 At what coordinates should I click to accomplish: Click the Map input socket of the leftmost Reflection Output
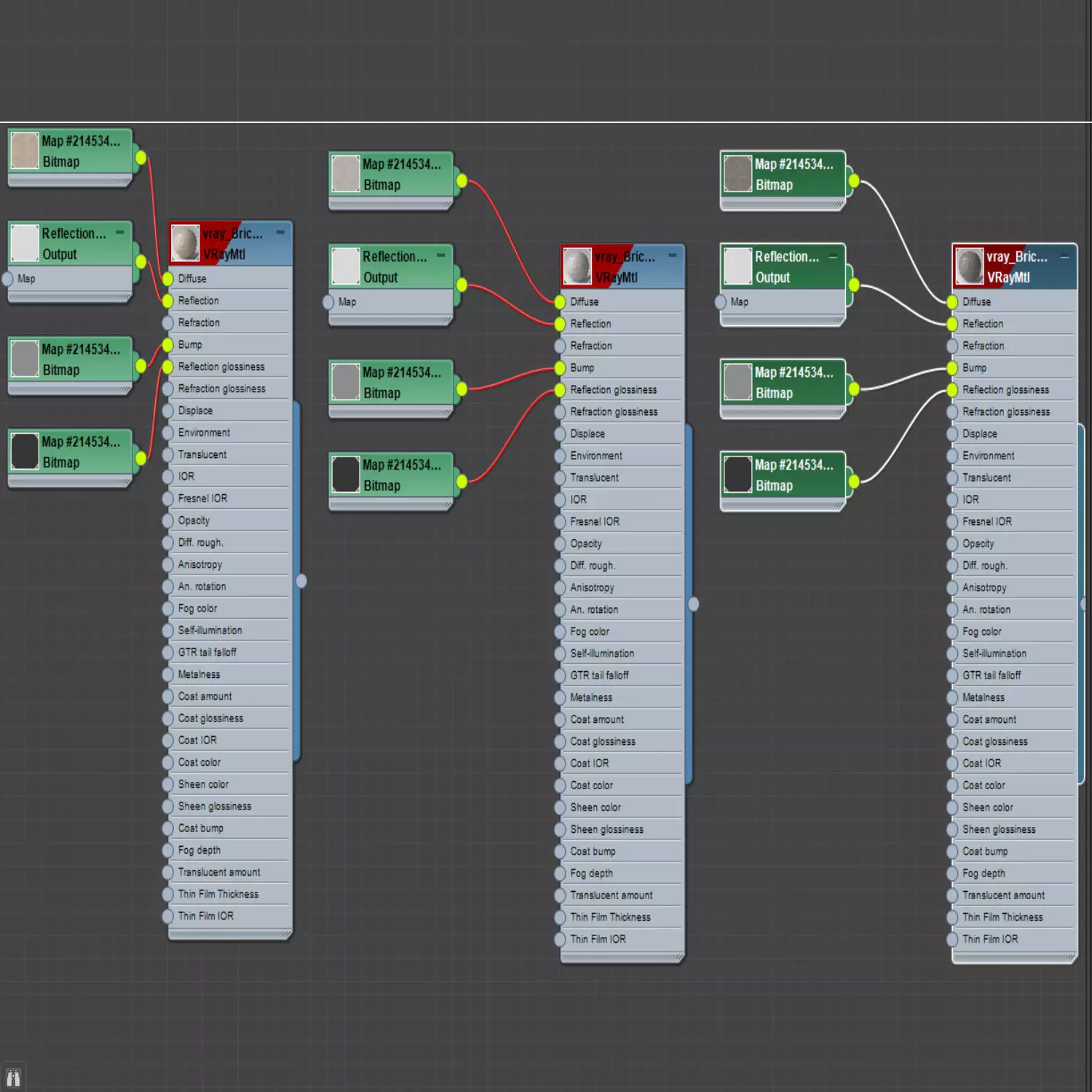(x=7, y=278)
